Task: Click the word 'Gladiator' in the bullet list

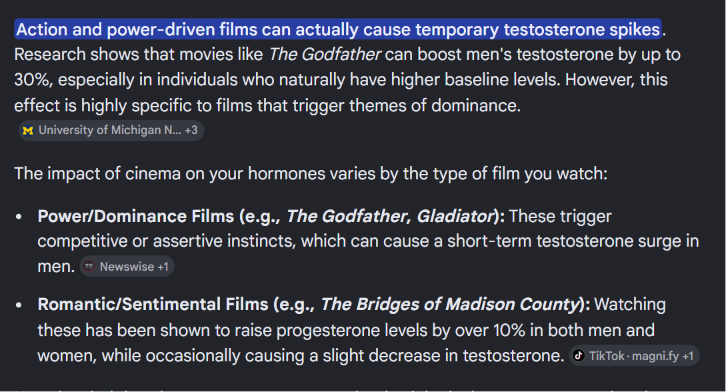Action: pos(454,216)
